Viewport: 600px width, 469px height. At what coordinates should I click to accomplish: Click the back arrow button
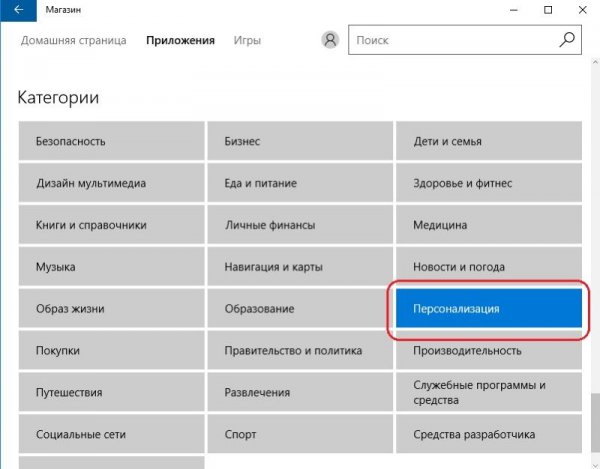18,10
